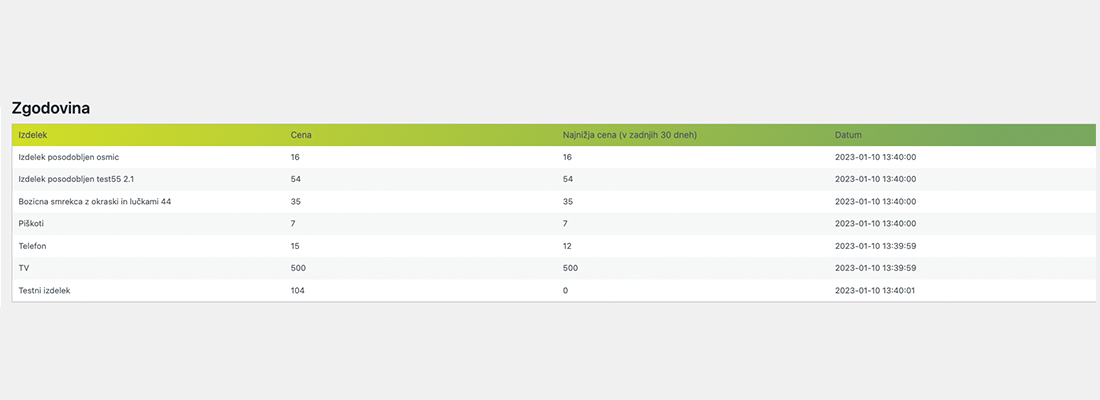Click lowest price 0 for Testni izdelek
Image resolution: width=1100 pixels, height=400 pixels.
tap(565, 291)
